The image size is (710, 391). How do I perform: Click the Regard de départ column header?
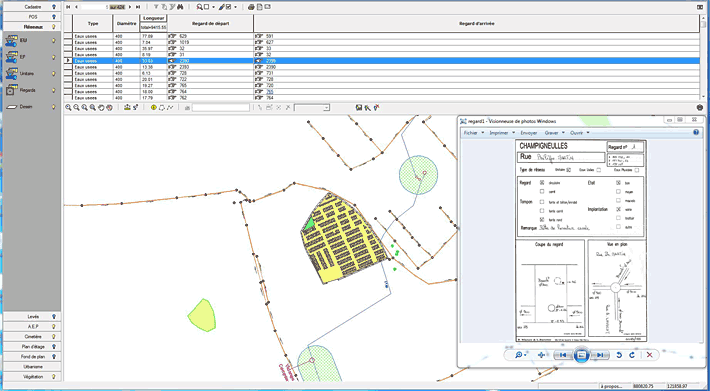tap(210, 24)
